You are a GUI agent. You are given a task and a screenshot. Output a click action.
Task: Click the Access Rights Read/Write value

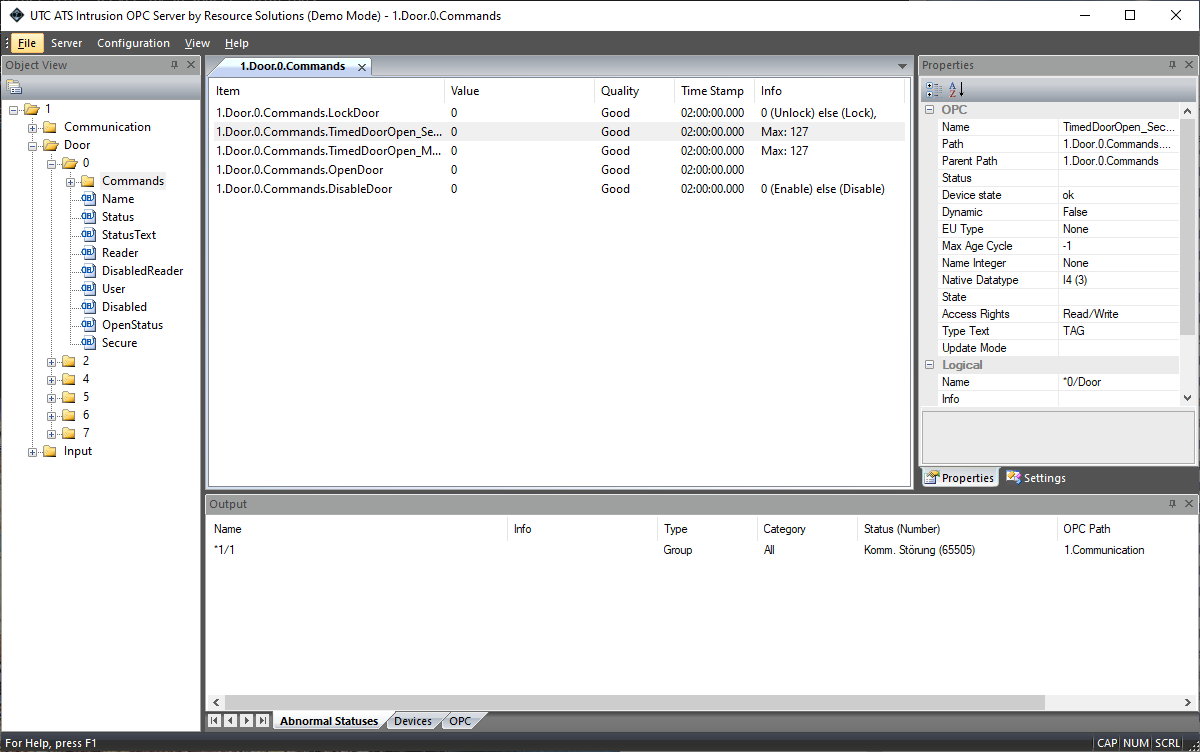(x=1119, y=314)
